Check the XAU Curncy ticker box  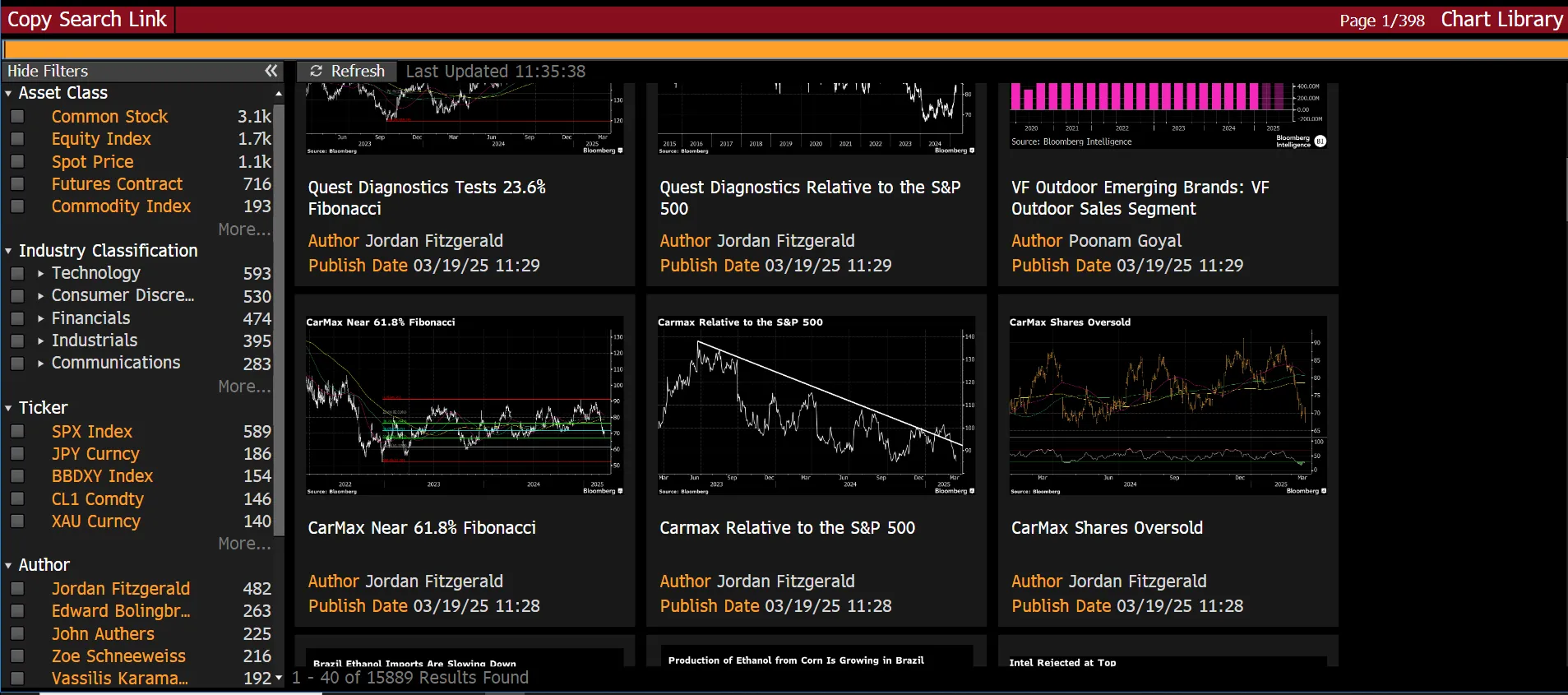pos(17,521)
